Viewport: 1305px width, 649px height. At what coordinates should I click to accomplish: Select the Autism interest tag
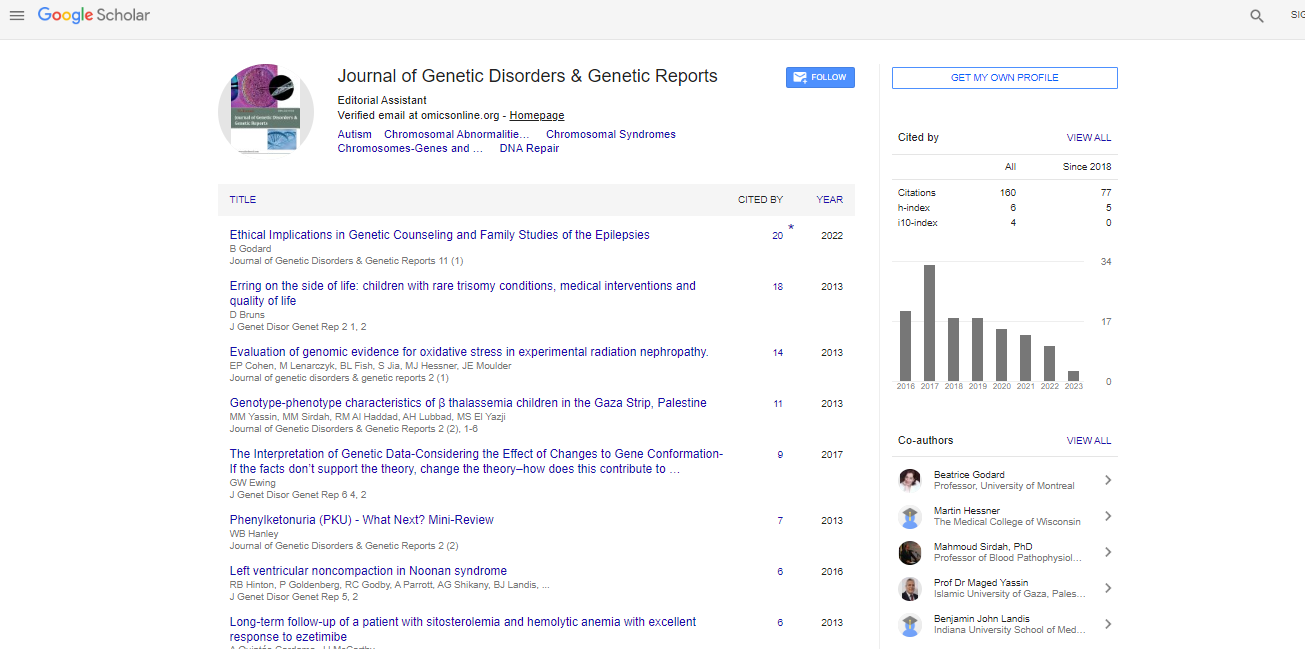(x=355, y=134)
